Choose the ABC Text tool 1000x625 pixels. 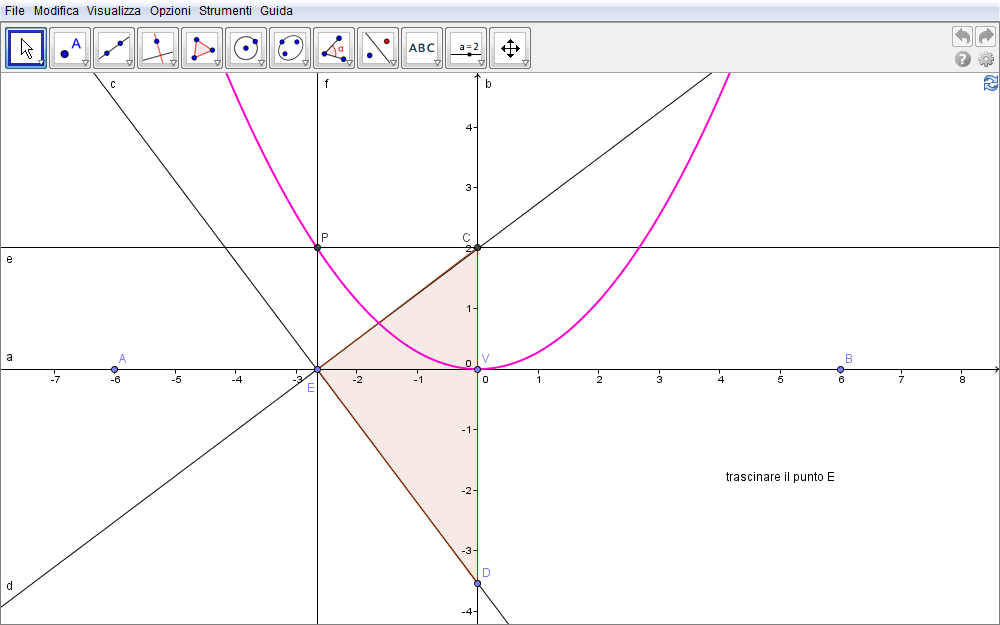pos(422,47)
